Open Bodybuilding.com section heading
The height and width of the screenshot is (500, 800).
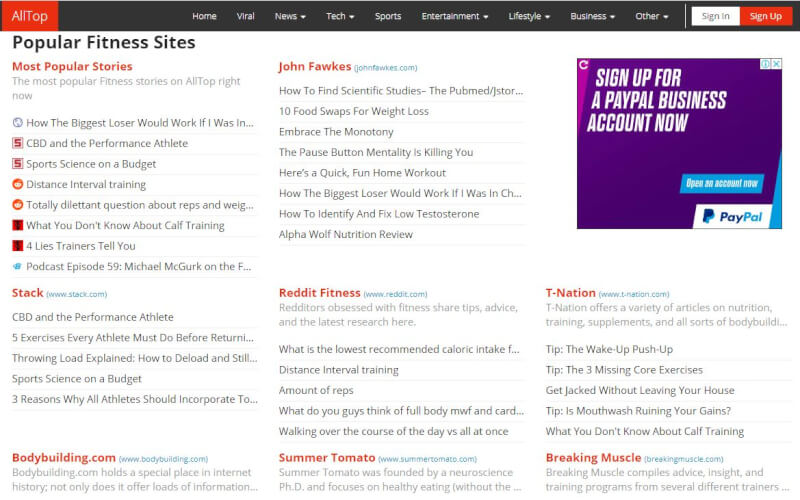click(64, 458)
